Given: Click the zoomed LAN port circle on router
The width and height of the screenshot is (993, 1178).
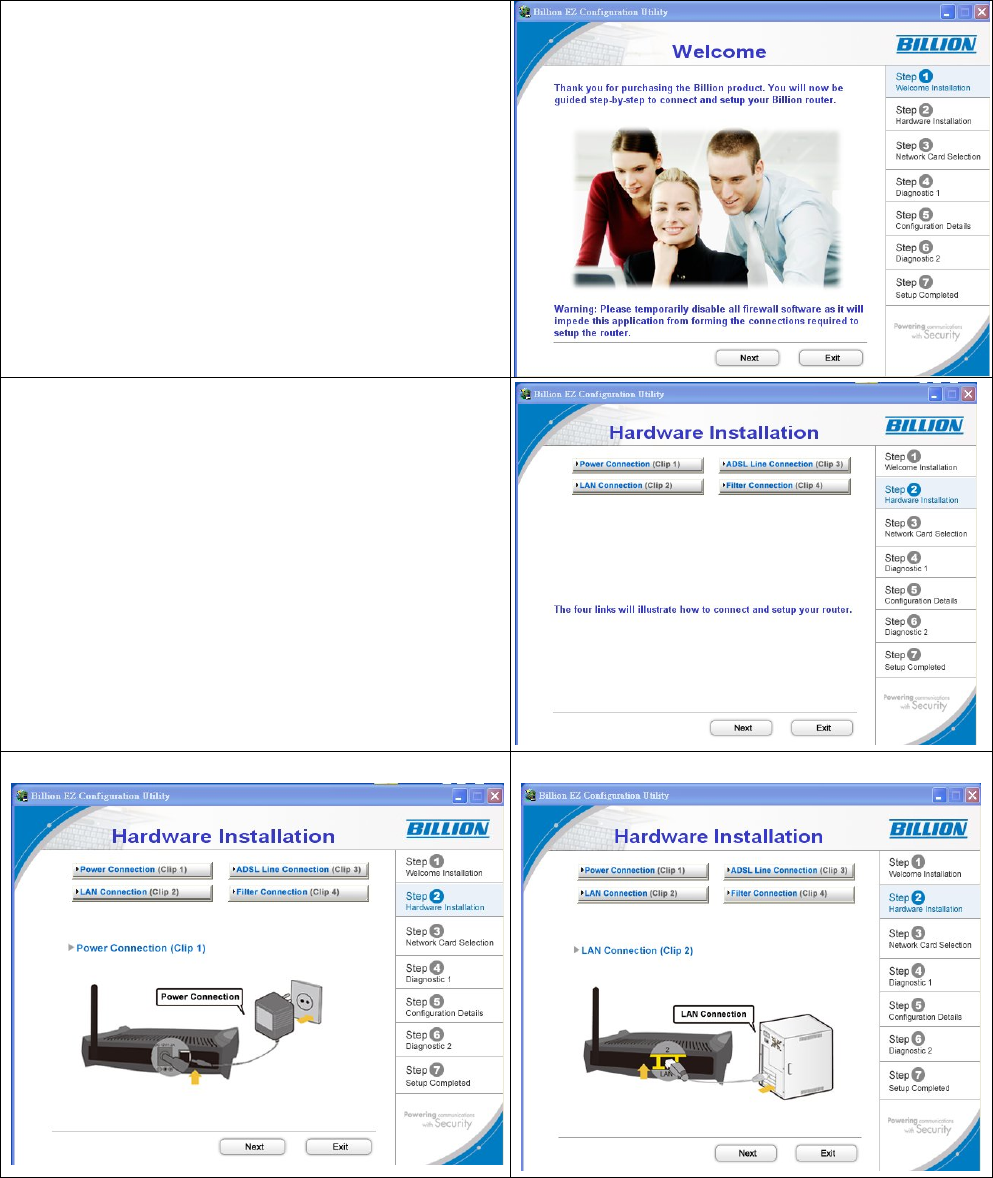Looking at the screenshot, I should point(669,1061).
